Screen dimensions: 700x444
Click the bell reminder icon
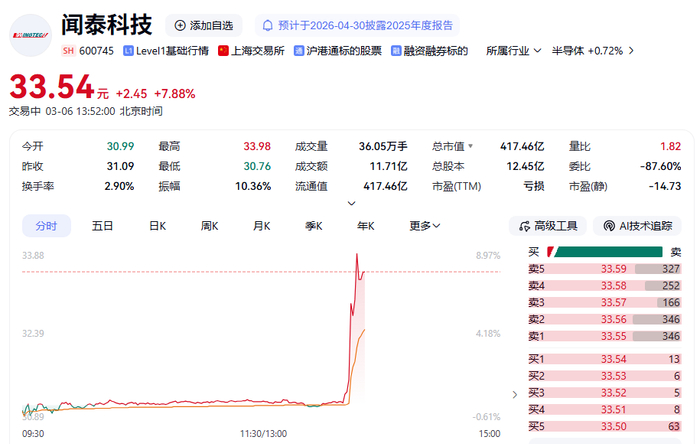click(x=267, y=25)
